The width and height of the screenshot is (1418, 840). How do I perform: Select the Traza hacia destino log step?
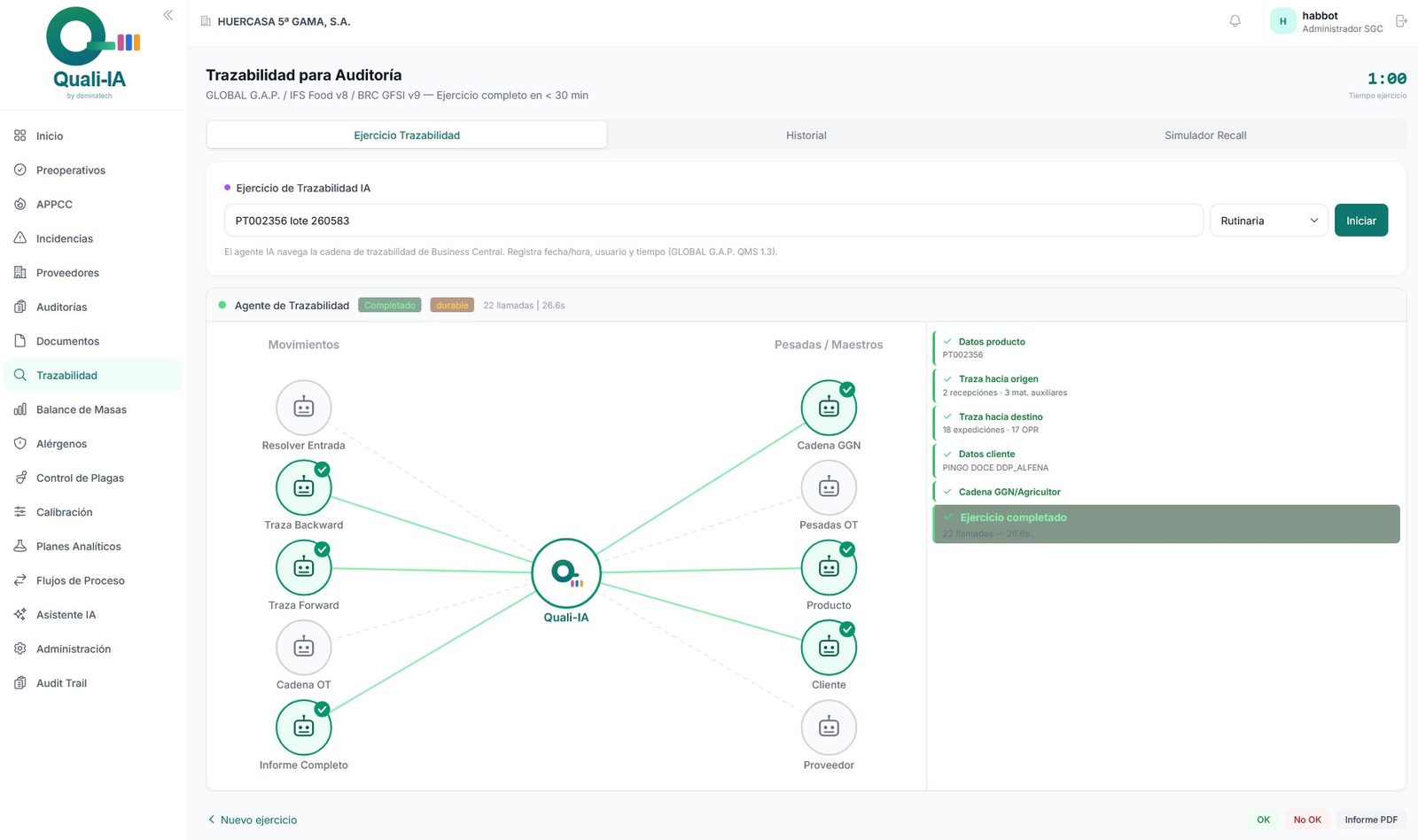coord(1166,423)
